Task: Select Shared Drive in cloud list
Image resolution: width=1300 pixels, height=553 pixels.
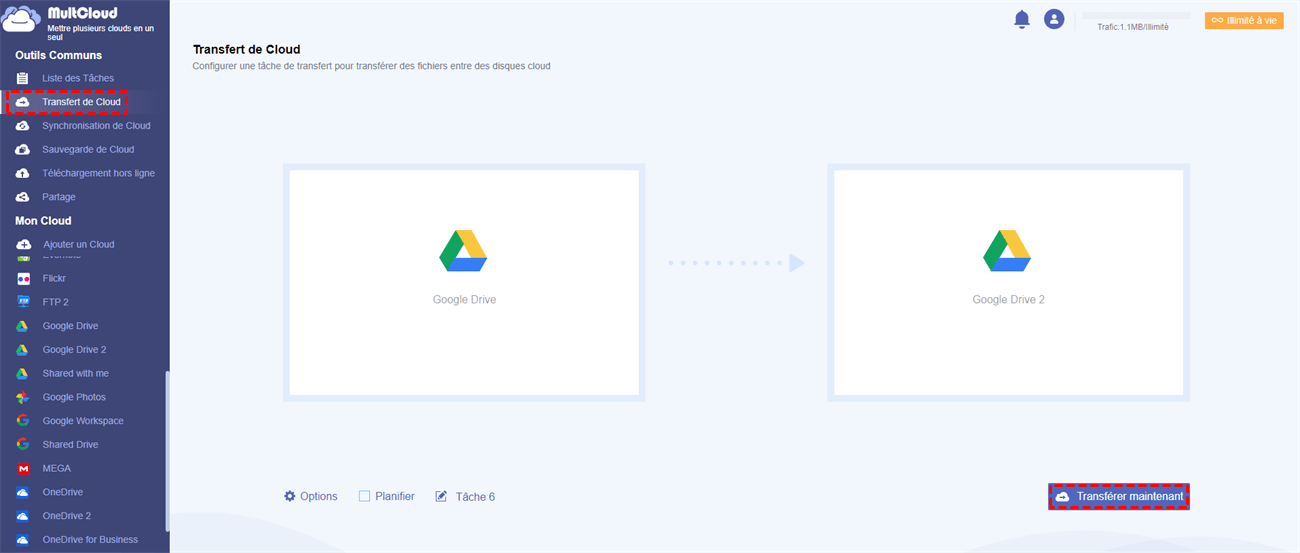Action: (x=70, y=444)
